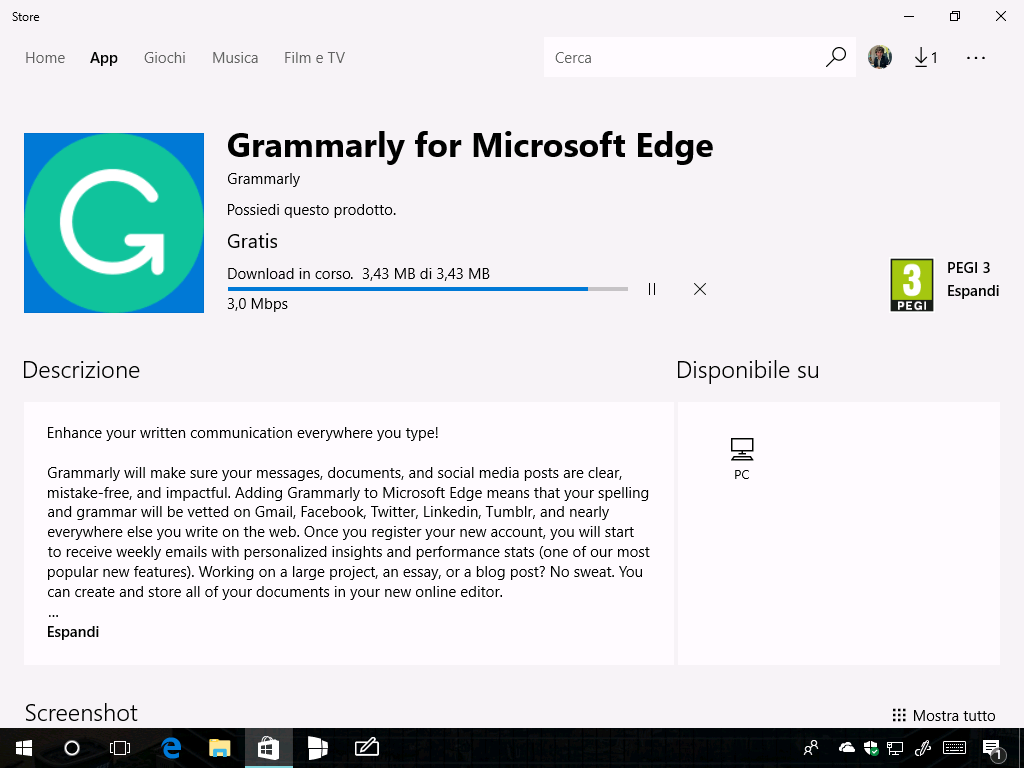The height and width of the screenshot is (768, 1024).
Task: Open the People icon in system tray
Action: (811, 748)
